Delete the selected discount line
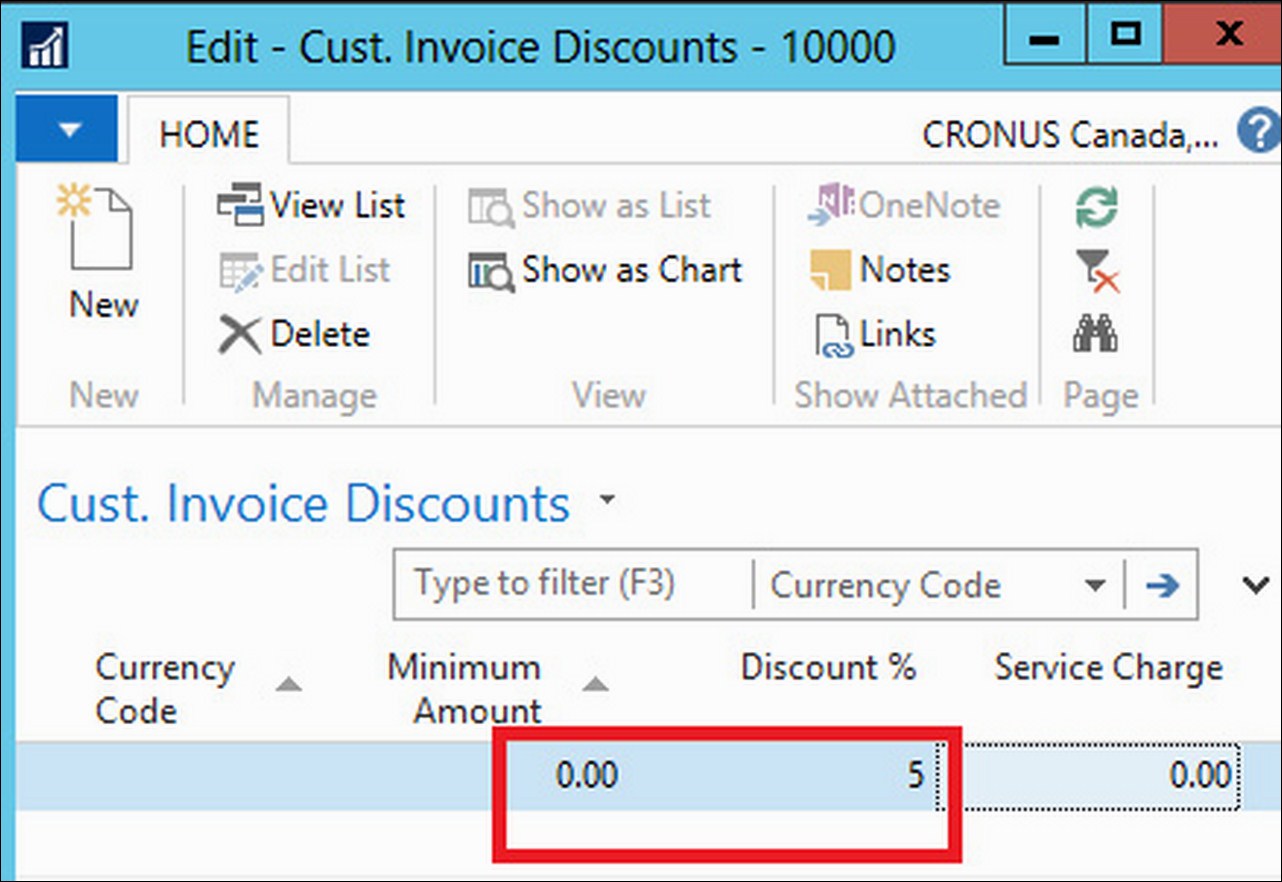 click(x=294, y=334)
